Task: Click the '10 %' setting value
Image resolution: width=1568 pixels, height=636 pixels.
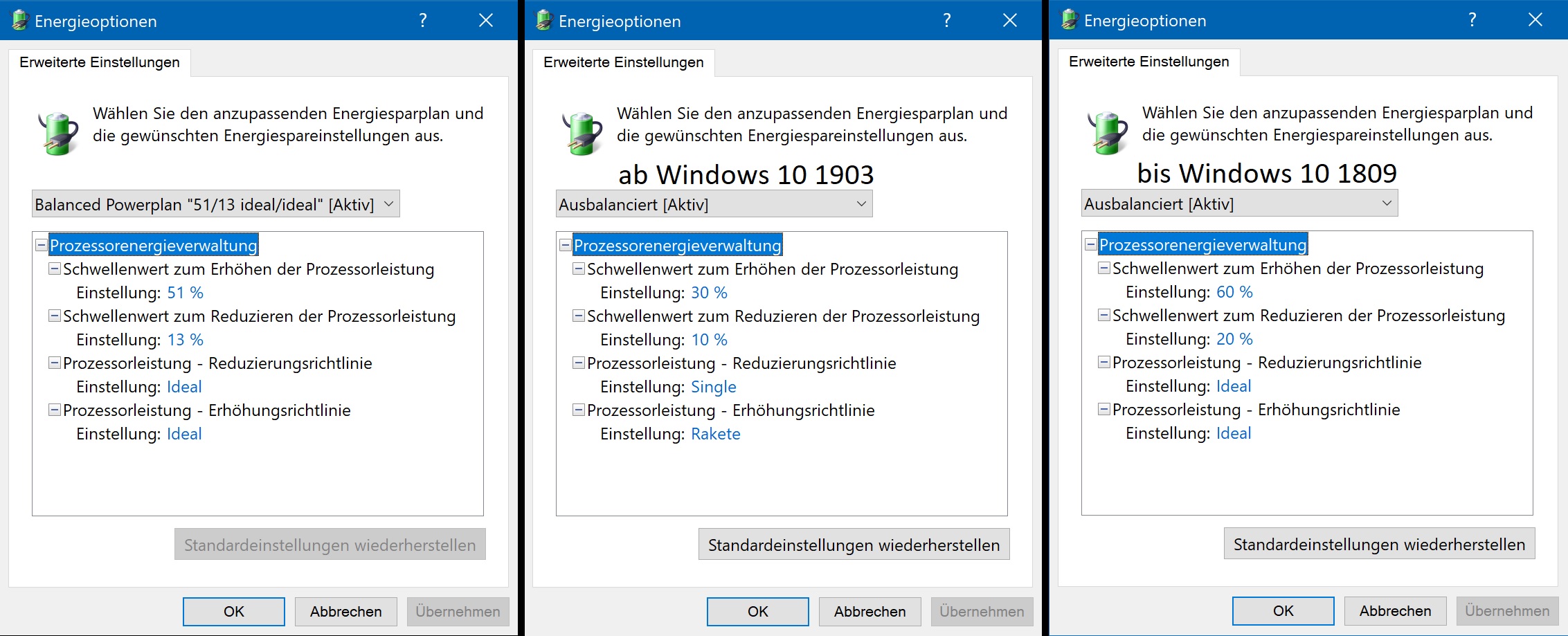Action: tap(710, 340)
